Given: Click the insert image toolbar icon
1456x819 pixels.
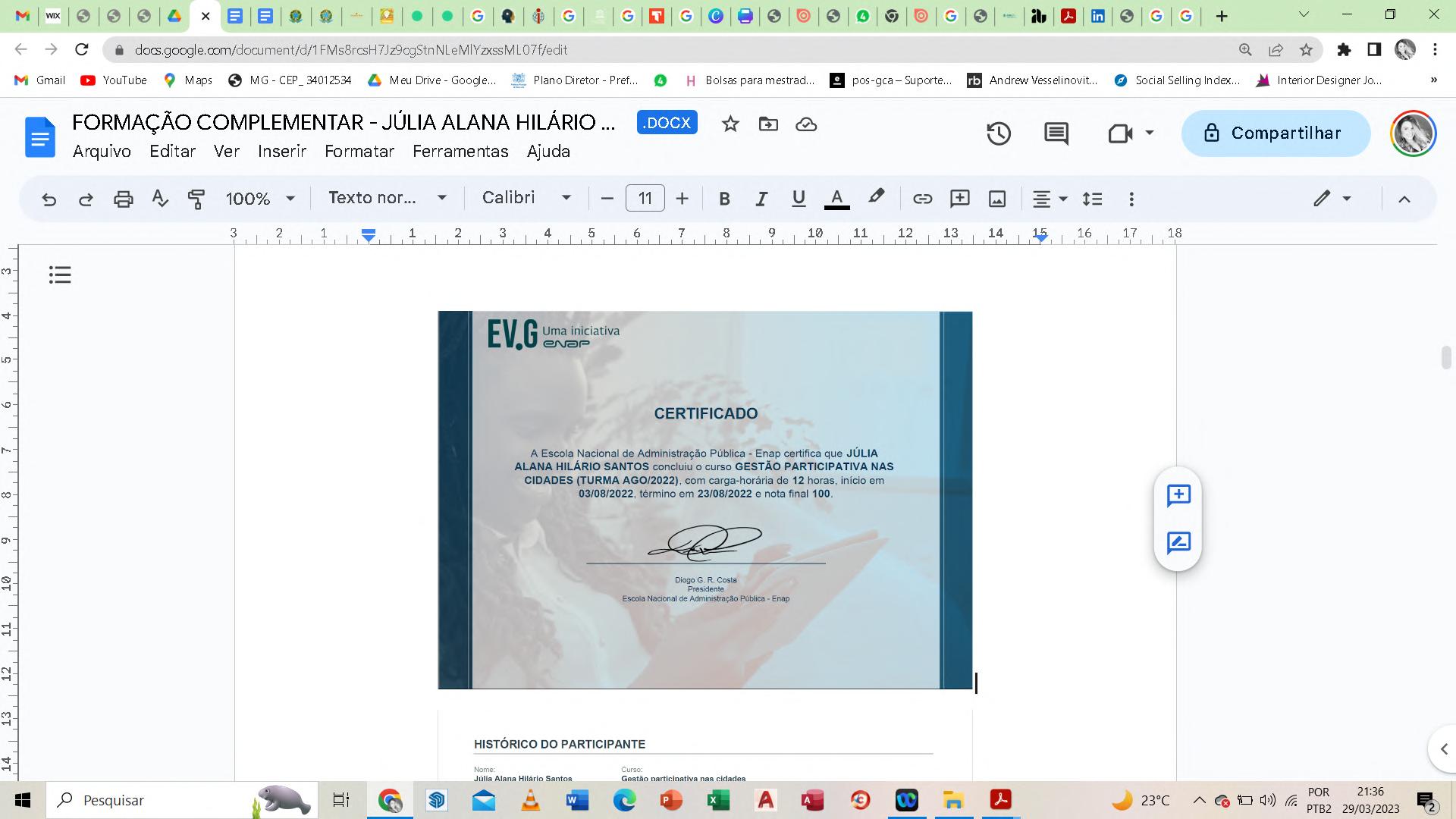Looking at the screenshot, I should pos(996,199).
